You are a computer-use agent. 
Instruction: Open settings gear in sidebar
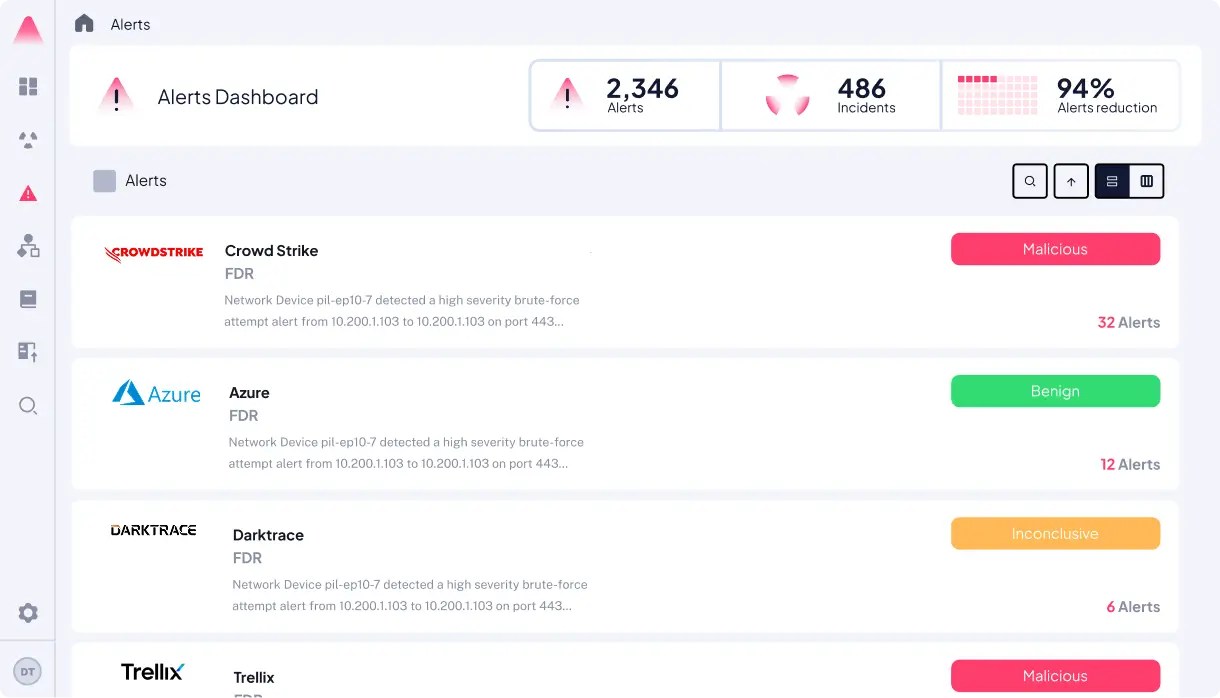point(28,613)
